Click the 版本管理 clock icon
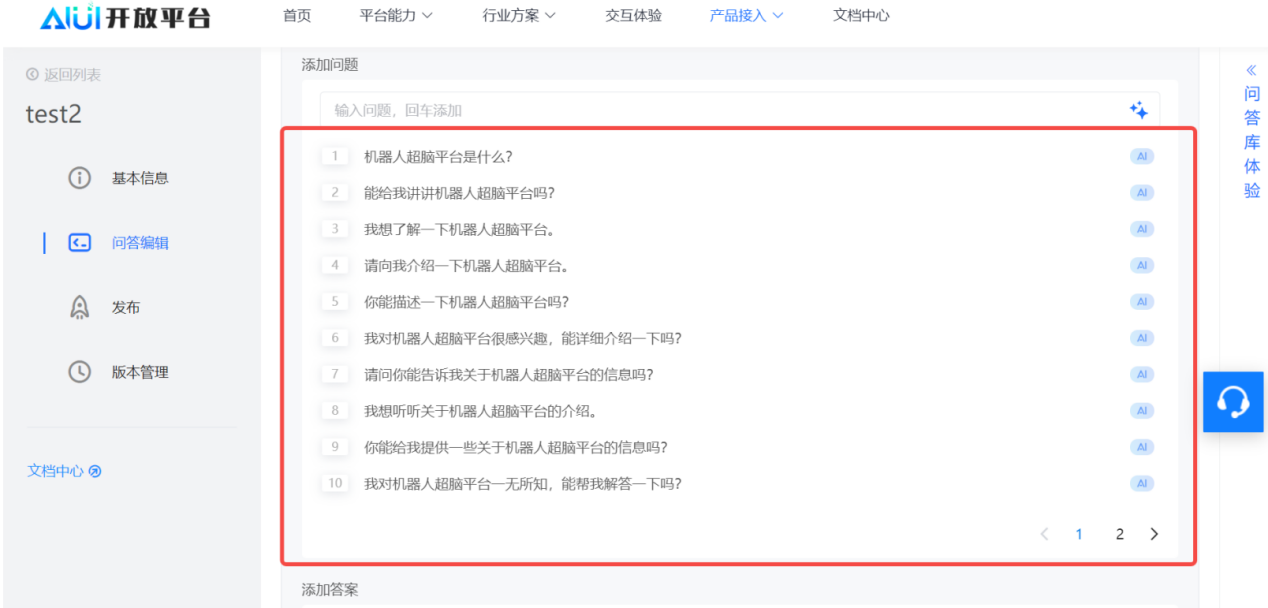The image size is (1268, 608). point(79,372)
